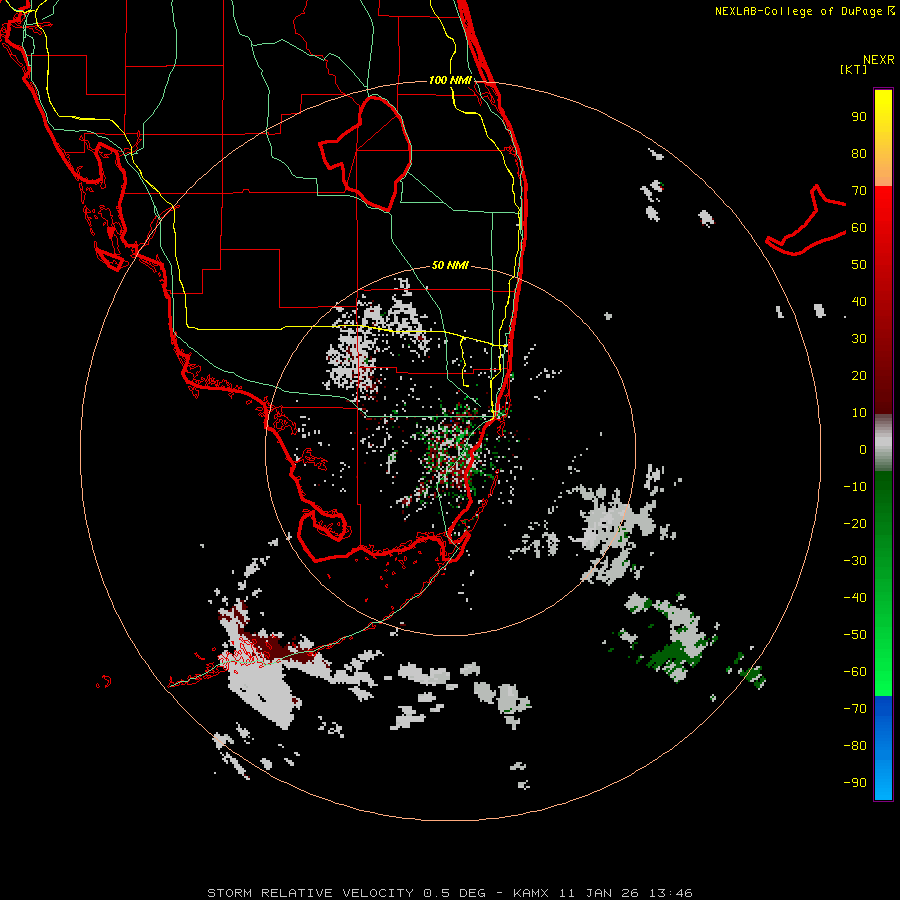The width and height of the screenshot is (900, 900).
Task: Click the Storm Relative Velocity caption
Action: pos(449,893)
